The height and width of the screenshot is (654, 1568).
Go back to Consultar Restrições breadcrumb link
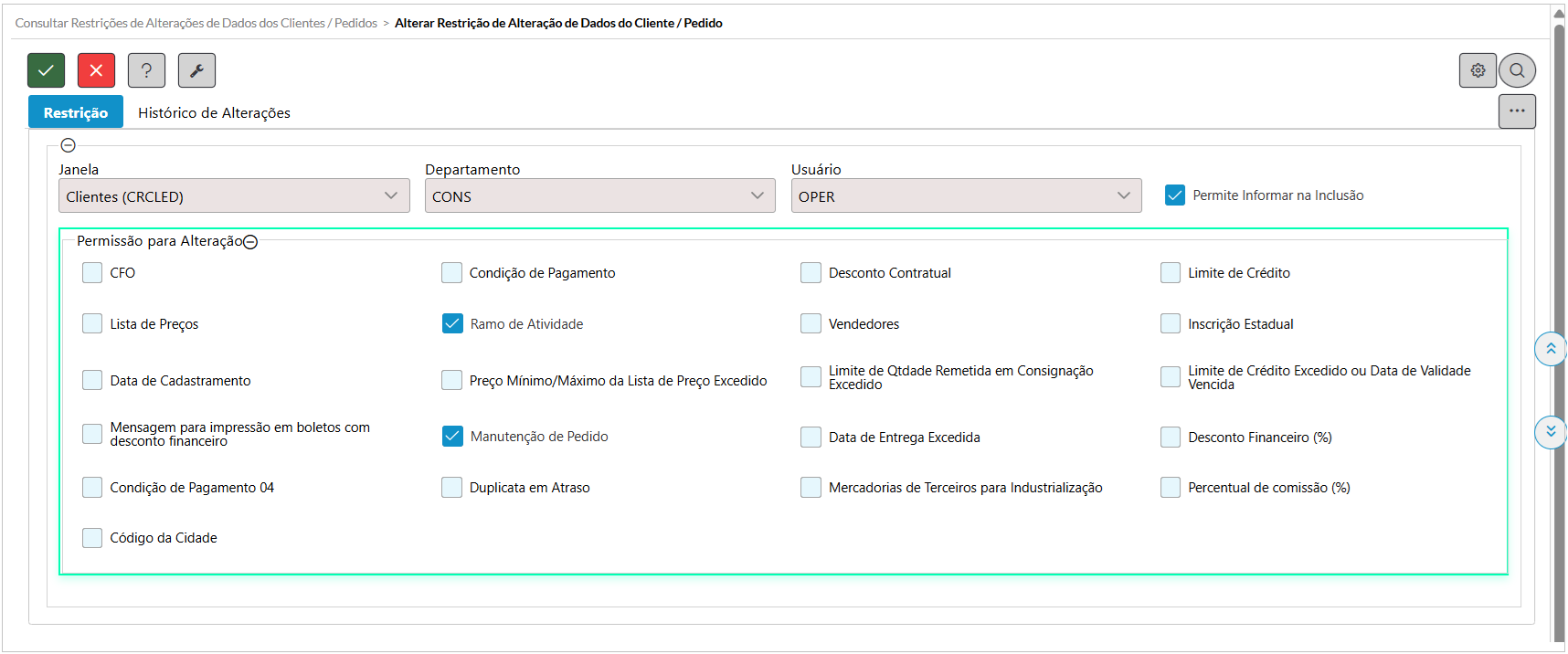pyautogui.click(x=196, y=23)
